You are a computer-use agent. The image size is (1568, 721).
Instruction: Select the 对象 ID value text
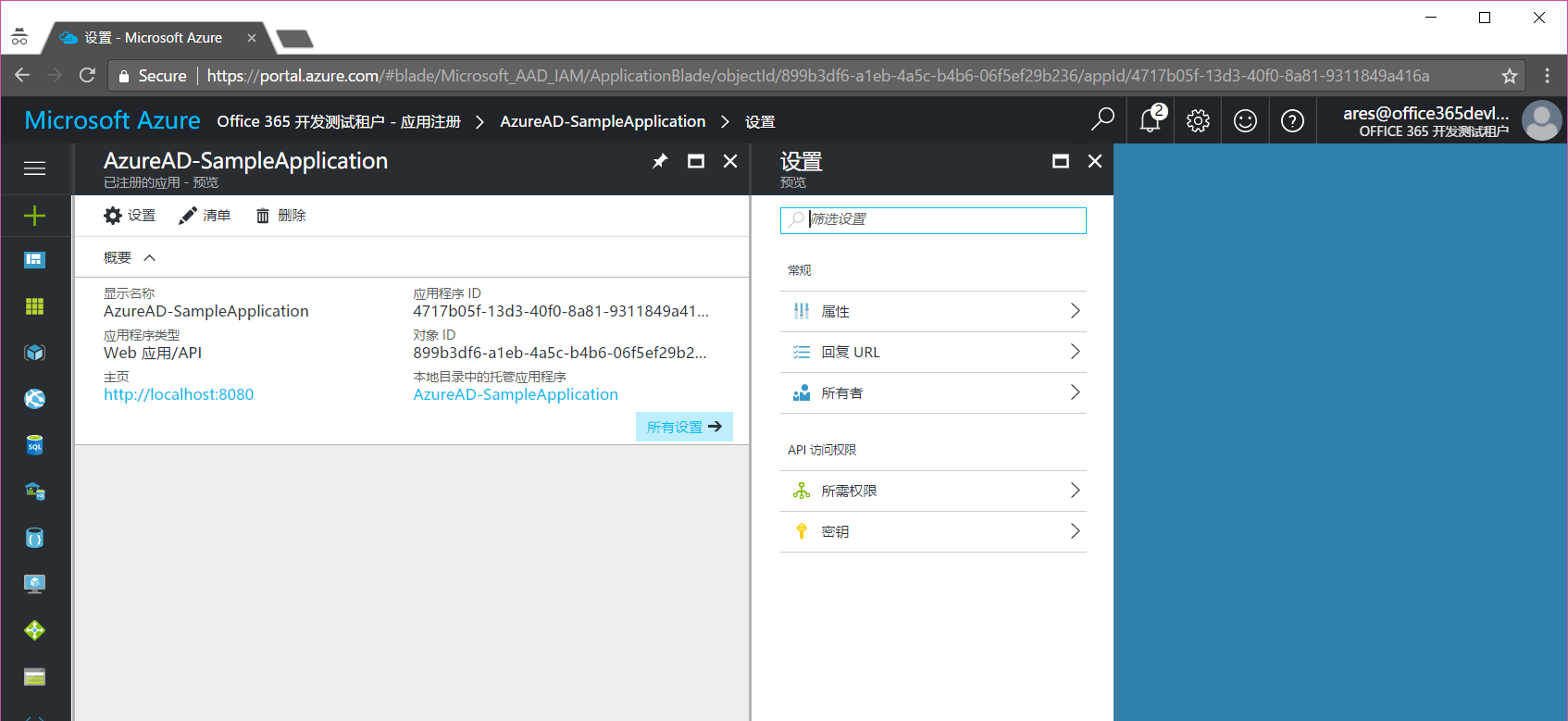click(560, 353)
